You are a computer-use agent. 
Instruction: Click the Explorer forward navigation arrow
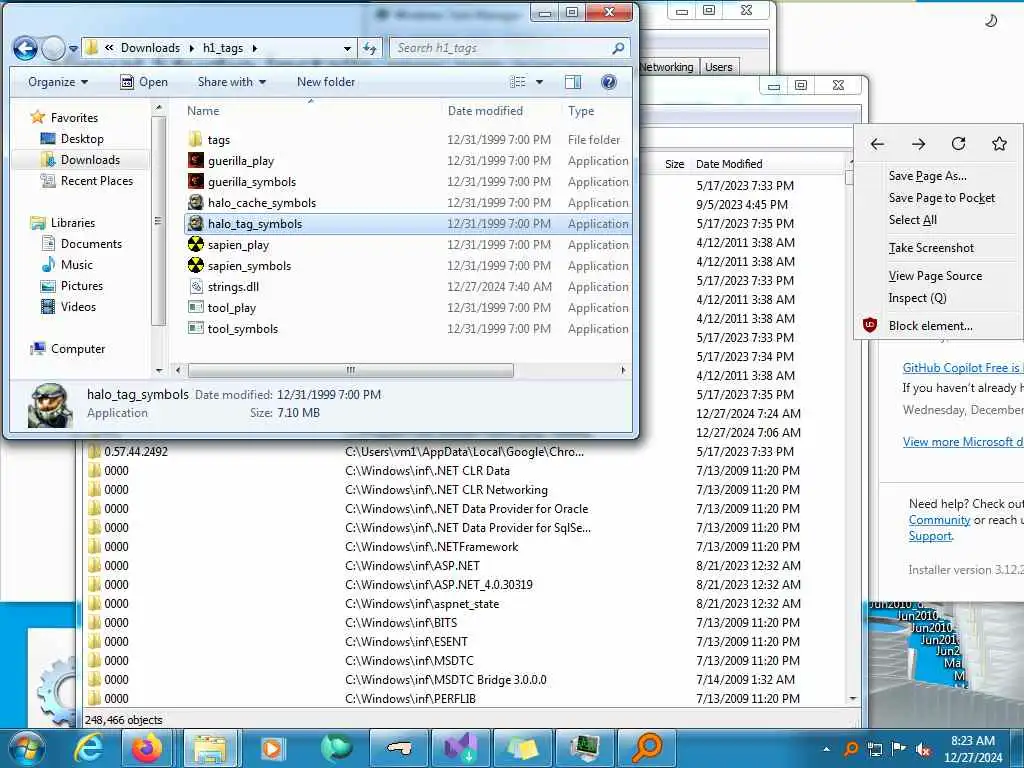(54, 48)
